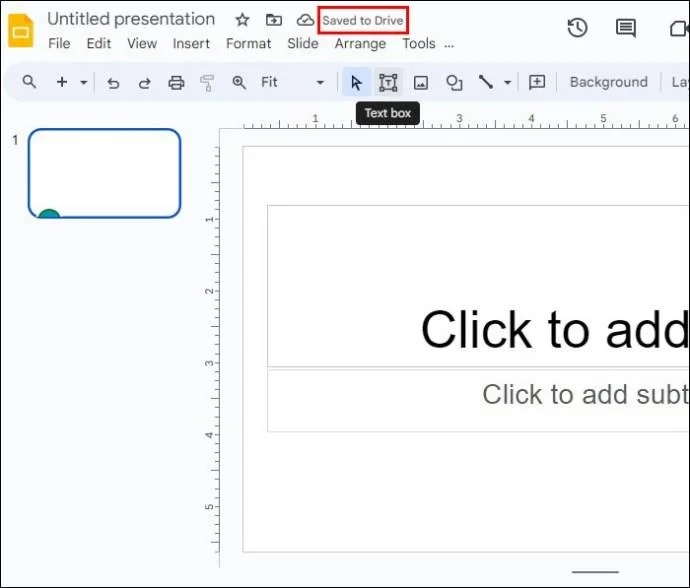Viewport: 690px width, 588px height.
Task: Open the View menu
Action: [x=142, y=44]
